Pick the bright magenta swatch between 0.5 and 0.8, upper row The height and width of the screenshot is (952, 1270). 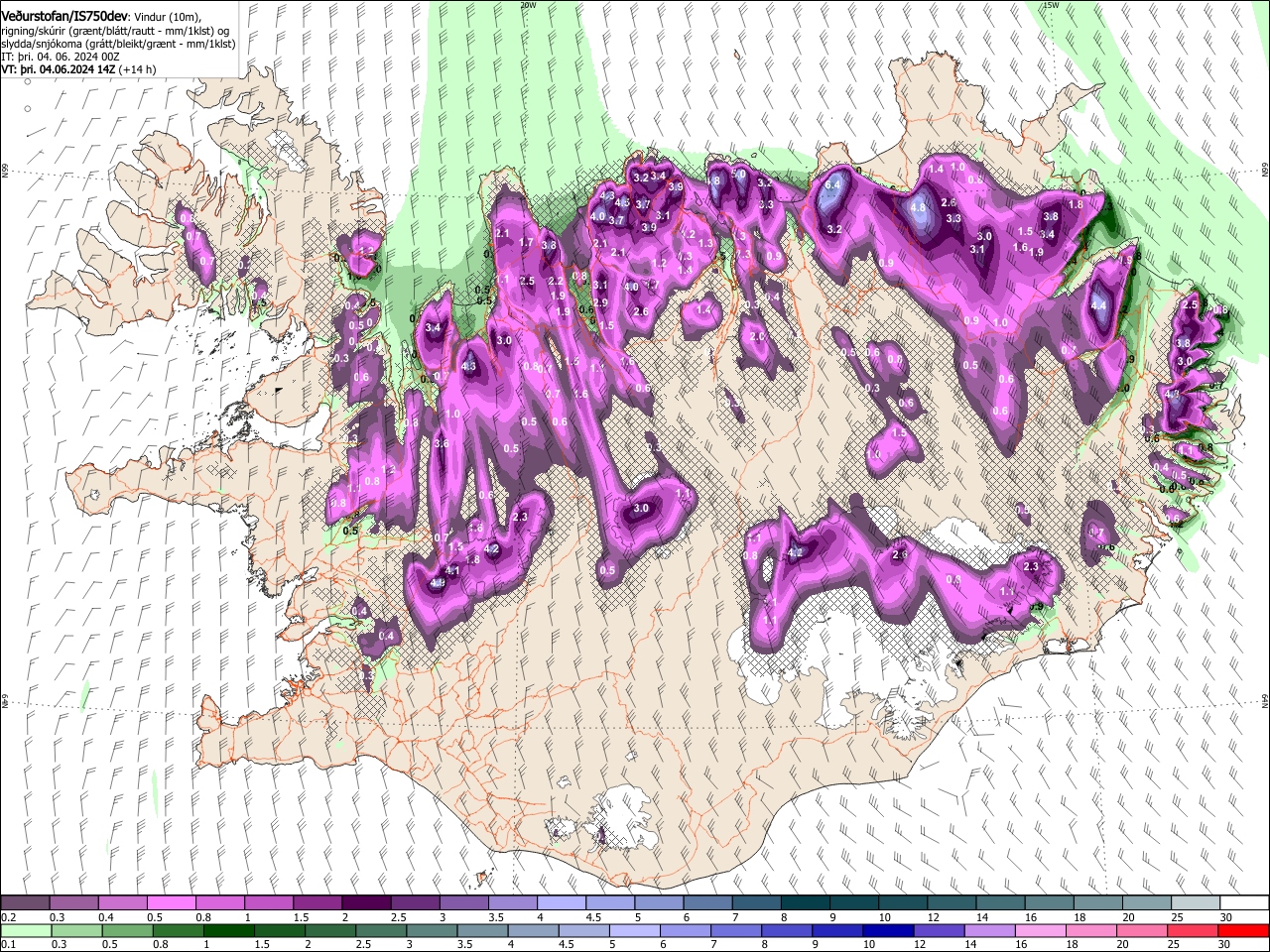click(x=171, y=903)
